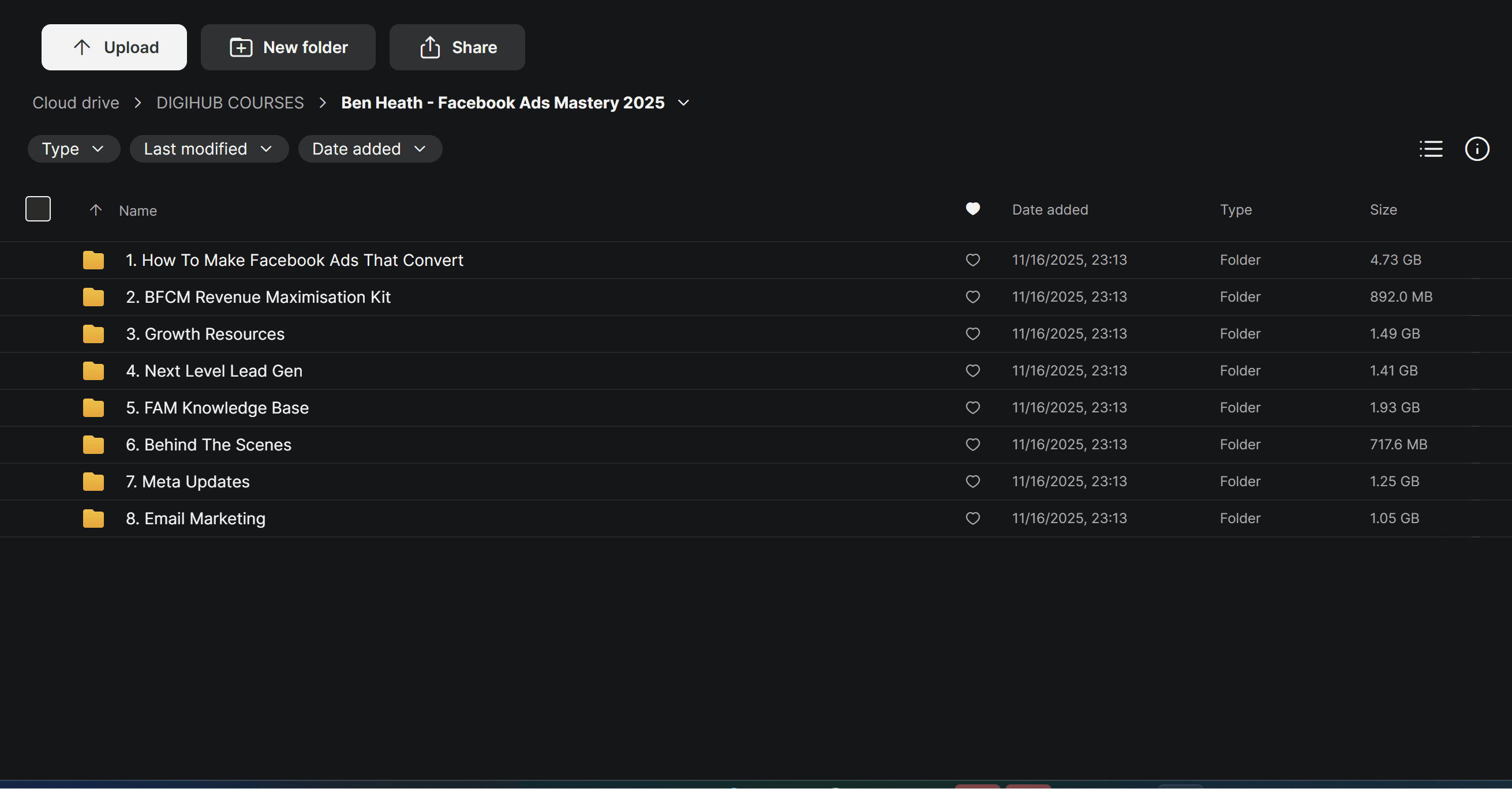Viewport: 1512px width, 789px height.
Task: Click the 892.0 MB size value
Action: click(1401, 297)
